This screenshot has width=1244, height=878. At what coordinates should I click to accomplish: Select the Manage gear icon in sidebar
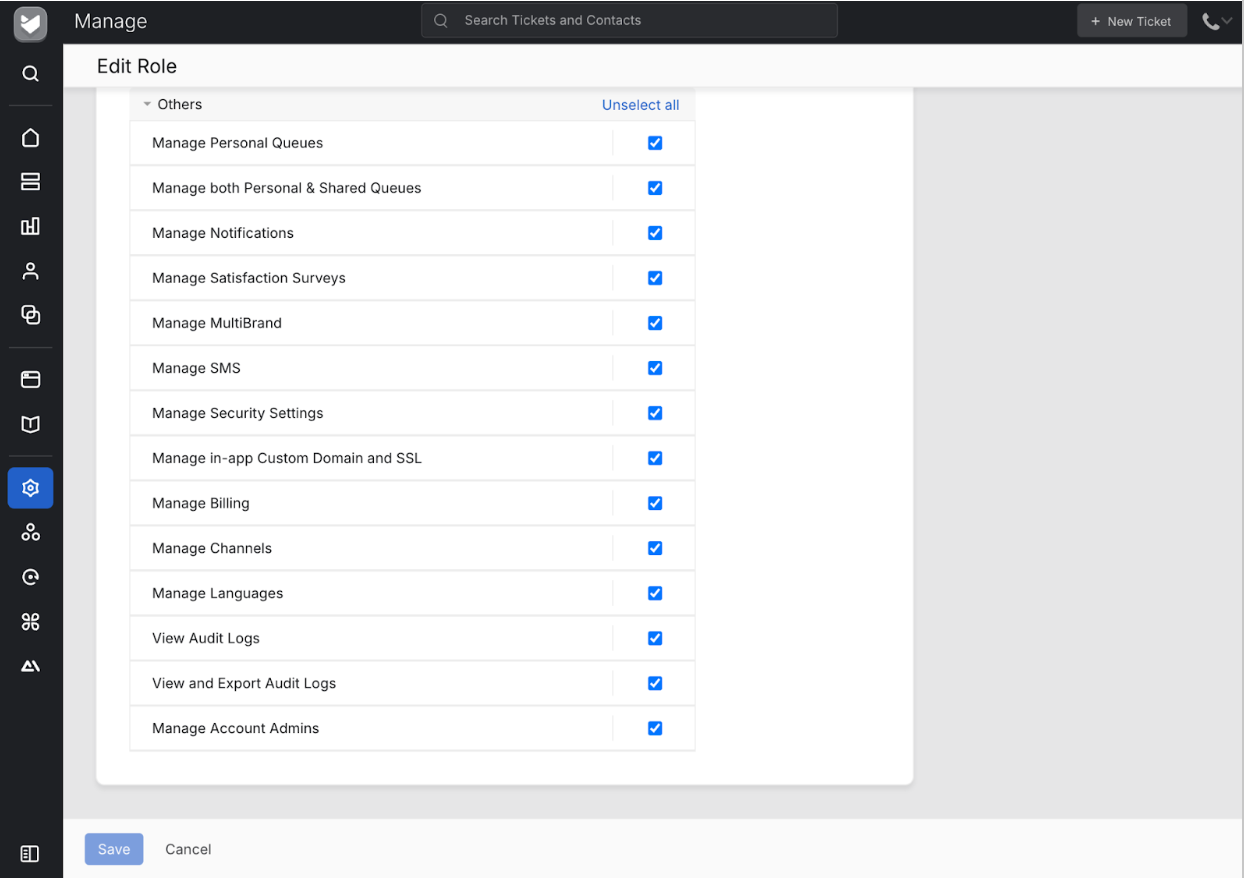pos(30,488)
